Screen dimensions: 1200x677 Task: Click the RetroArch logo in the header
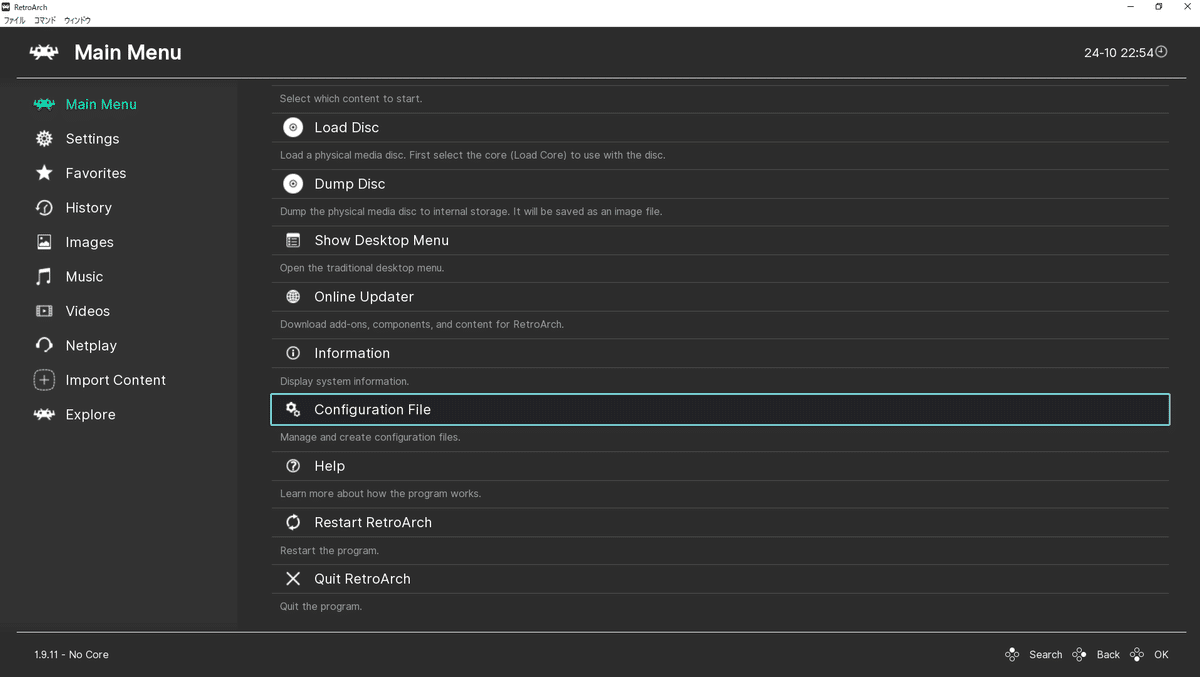[x=44, y=52]
